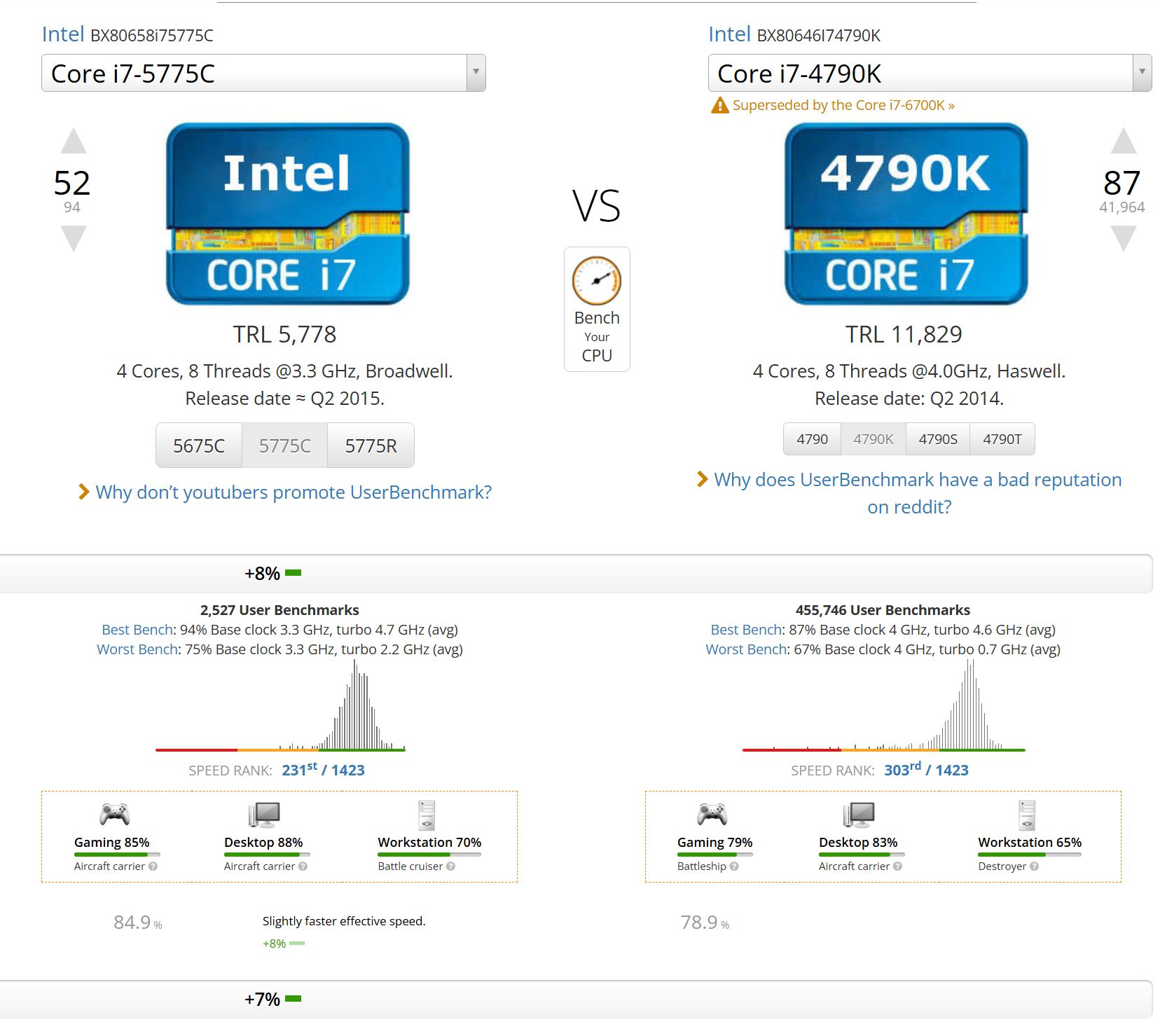The image size is (1160, 1036).
Task: Click the Bench Your CPU speedometer icon
Action: coord(597,280)
